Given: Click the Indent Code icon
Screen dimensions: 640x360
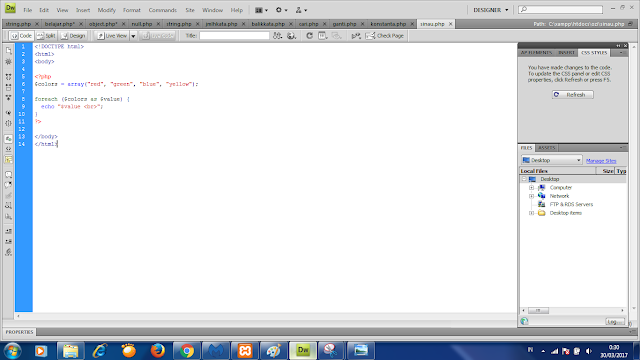Looking at the screenshot, I should point(9,231).
